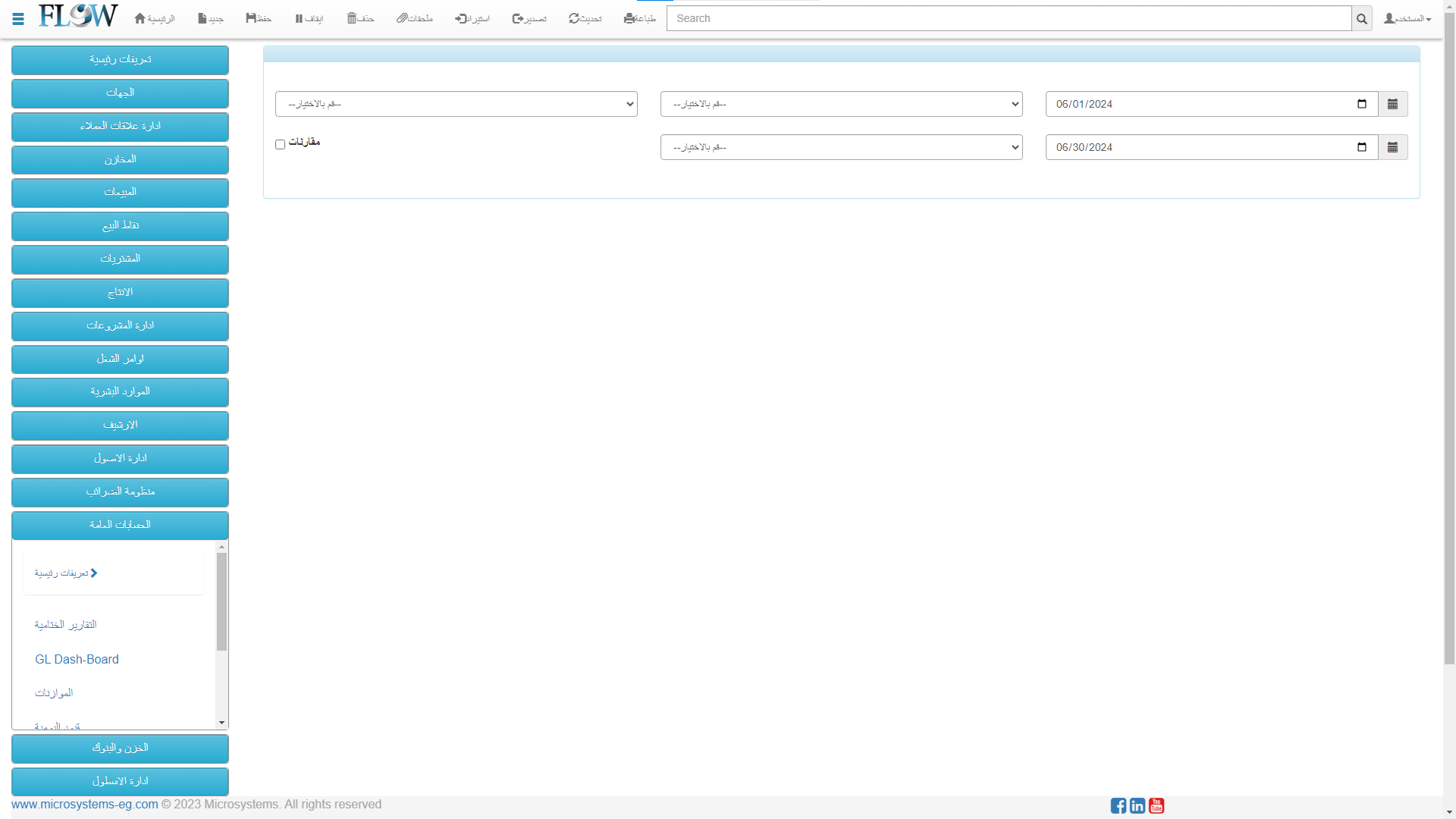Open the GL Dash-Board link

point(77,660)
